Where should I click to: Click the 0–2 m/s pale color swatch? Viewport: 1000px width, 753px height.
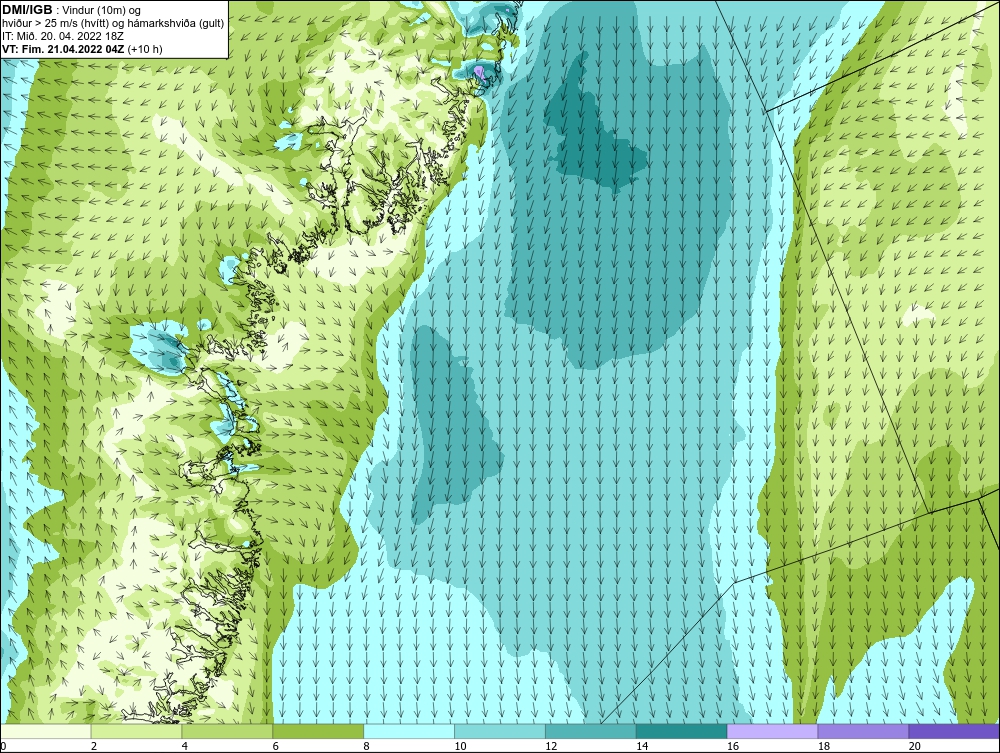pos(46,731)
